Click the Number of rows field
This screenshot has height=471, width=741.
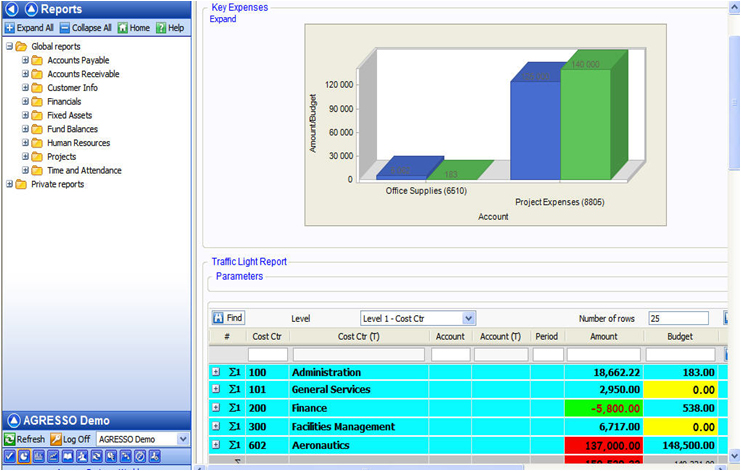coord(678,318)
